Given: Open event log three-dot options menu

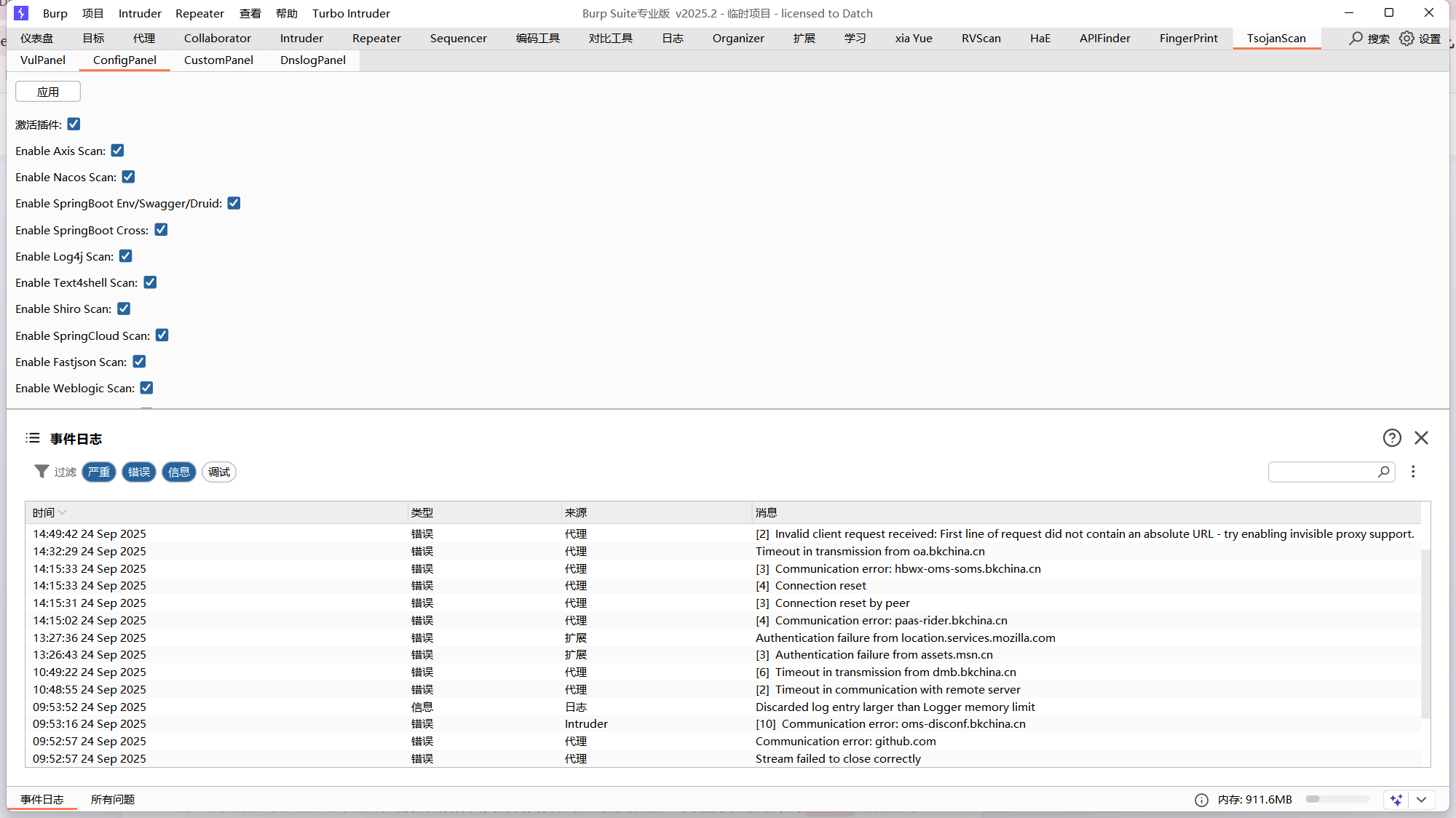Looking at the screenshot, I should click(x=1413, y=472).
